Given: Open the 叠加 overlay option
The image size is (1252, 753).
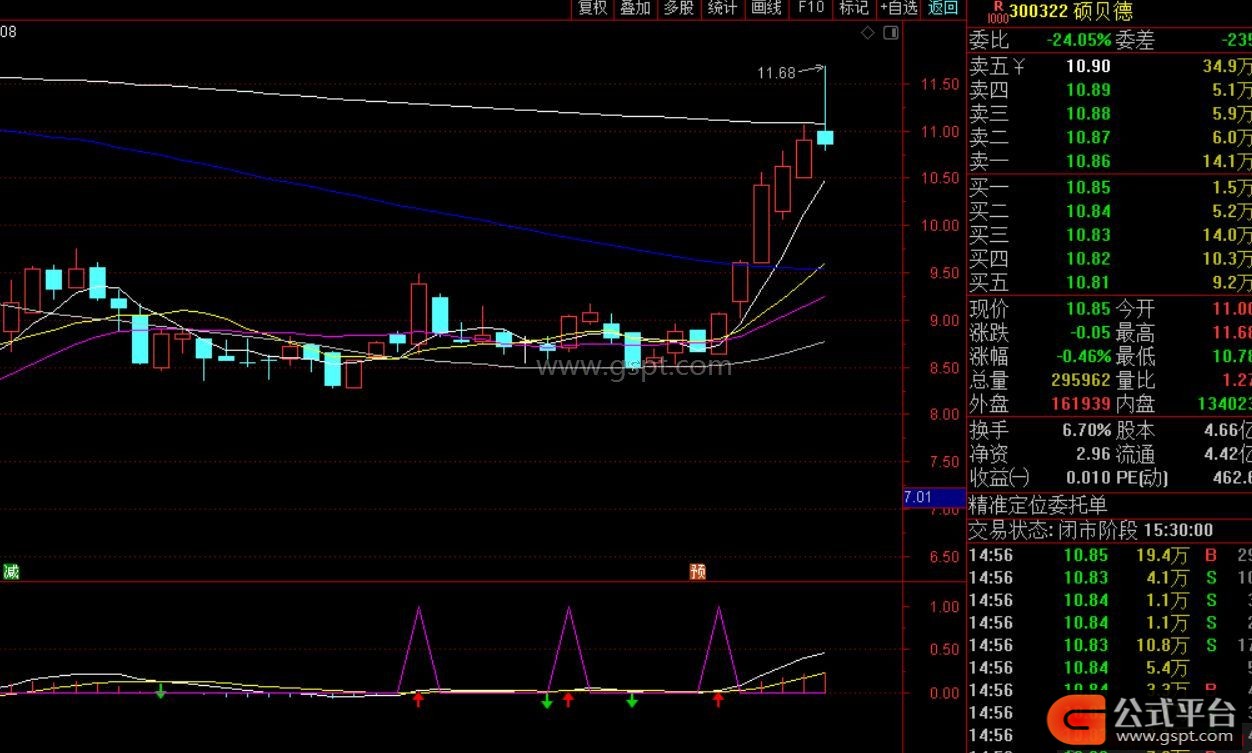Looking at the screenshot, I should click(635, 8).
